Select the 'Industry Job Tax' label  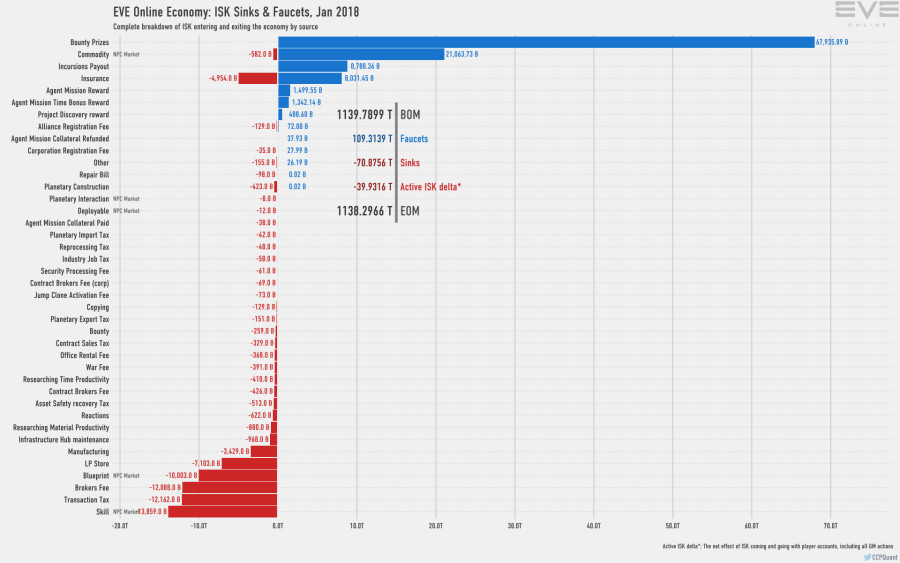[86, 259]
